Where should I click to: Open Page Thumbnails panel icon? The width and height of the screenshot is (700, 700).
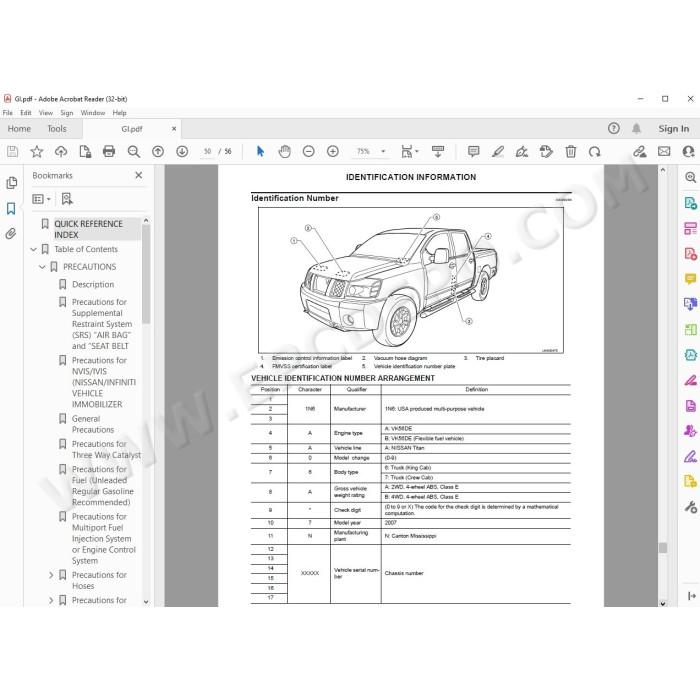(x=11, y=183)
